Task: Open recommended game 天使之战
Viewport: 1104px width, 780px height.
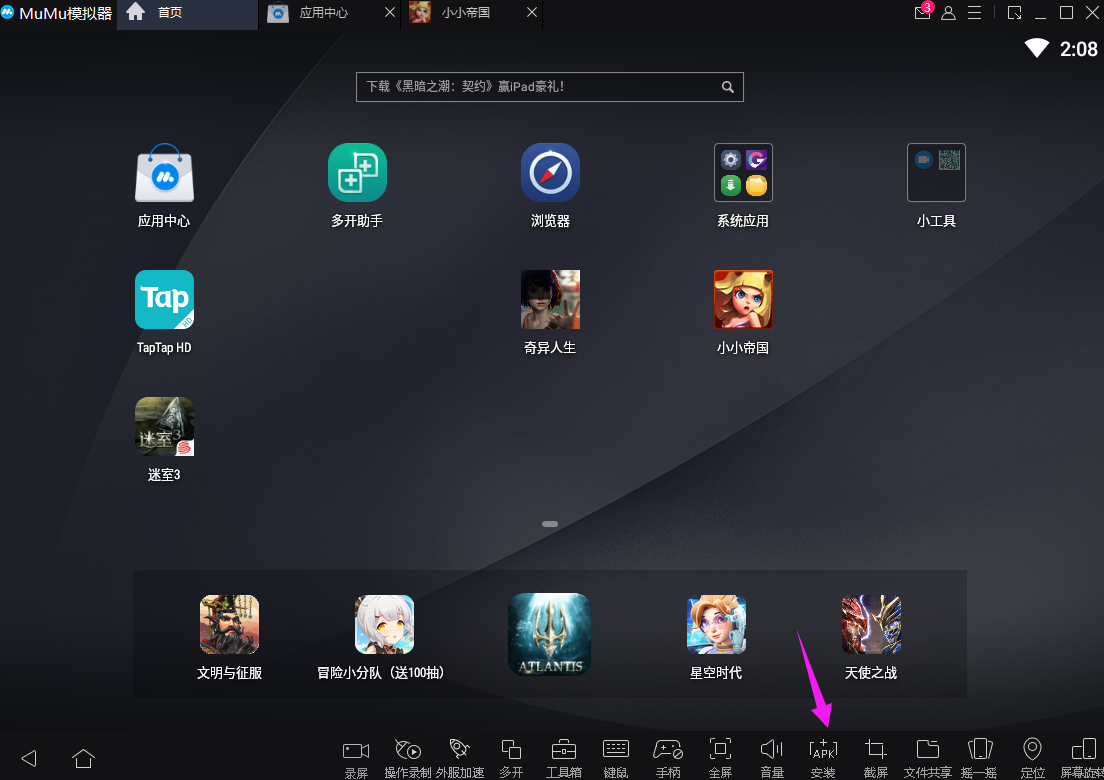Action: pos(871,624)
